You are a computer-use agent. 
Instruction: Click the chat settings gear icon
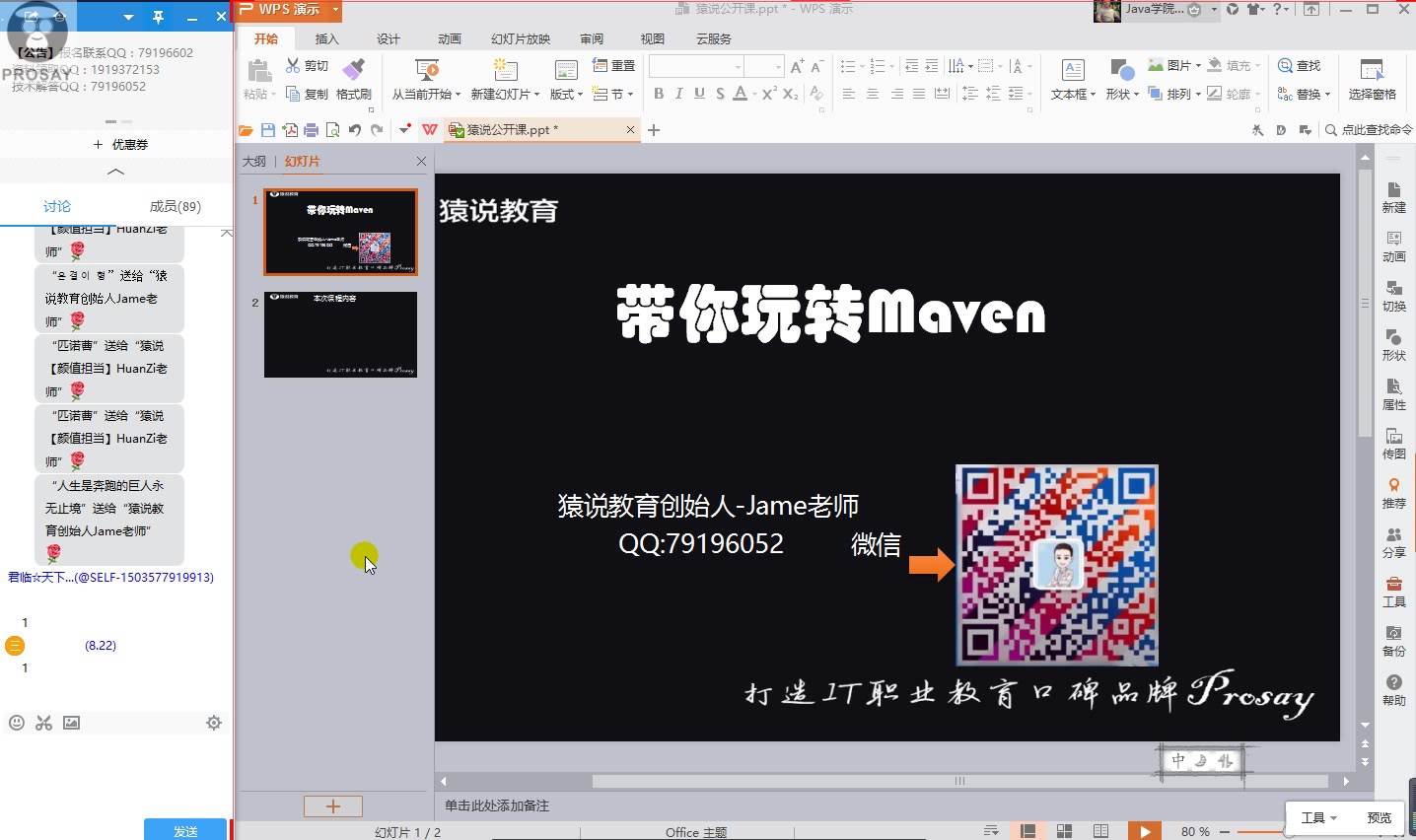[x=214, y=723]
